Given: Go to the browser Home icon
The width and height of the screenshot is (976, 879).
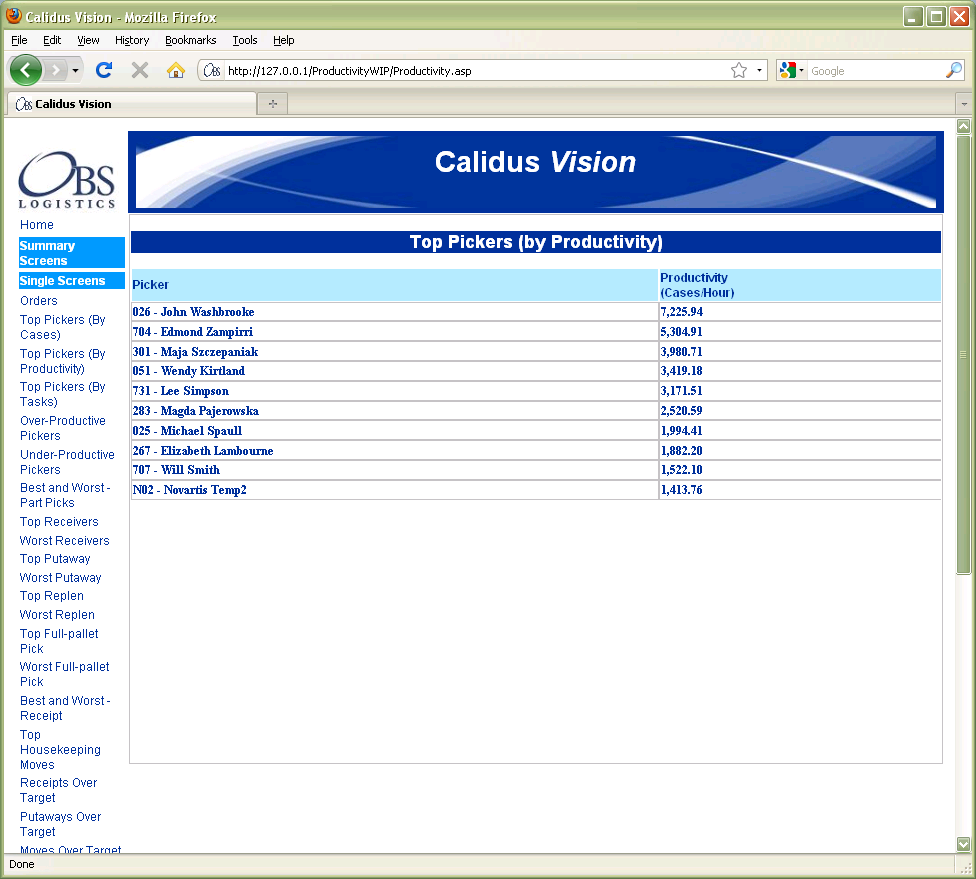Looking at the screenshot, I should click(176, 70).
